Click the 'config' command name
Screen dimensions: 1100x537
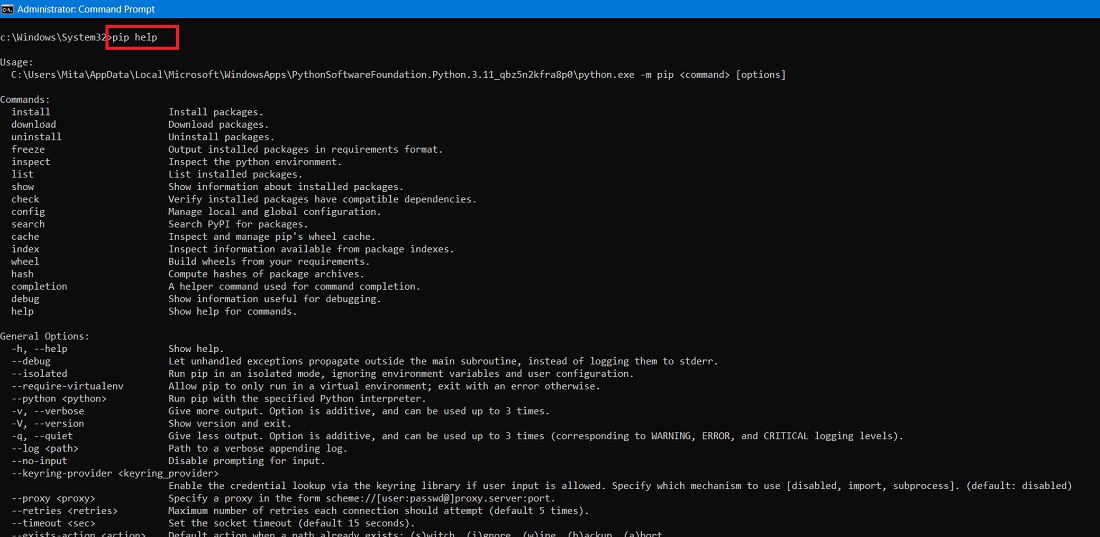pos(28,211)
